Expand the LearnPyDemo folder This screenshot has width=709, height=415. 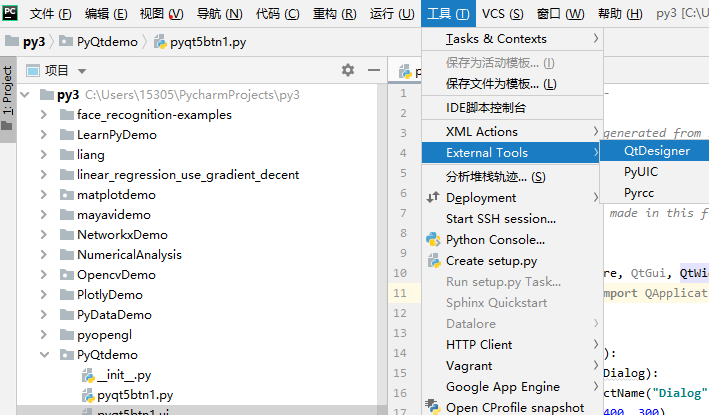pos(43,134)
